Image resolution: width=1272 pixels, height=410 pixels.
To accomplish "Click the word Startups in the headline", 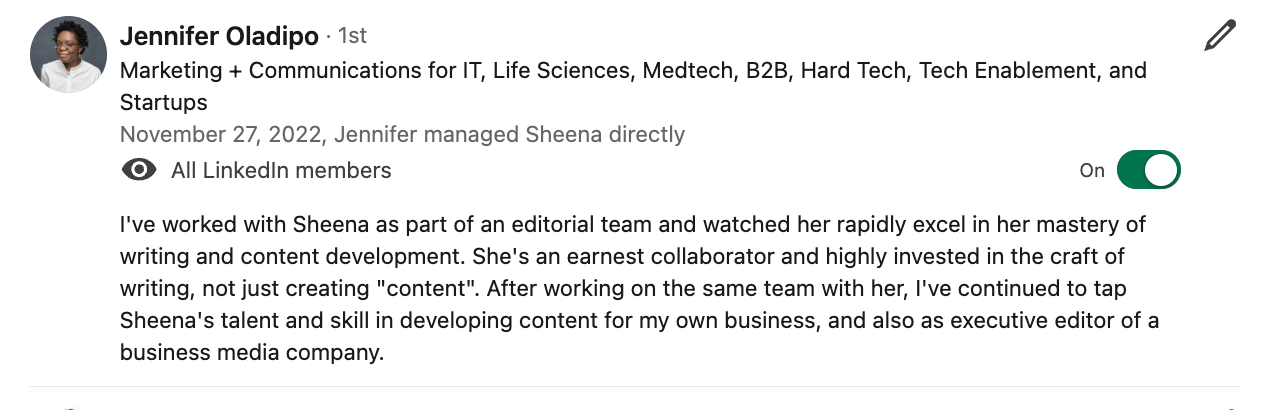I will (x=164, y=102).
